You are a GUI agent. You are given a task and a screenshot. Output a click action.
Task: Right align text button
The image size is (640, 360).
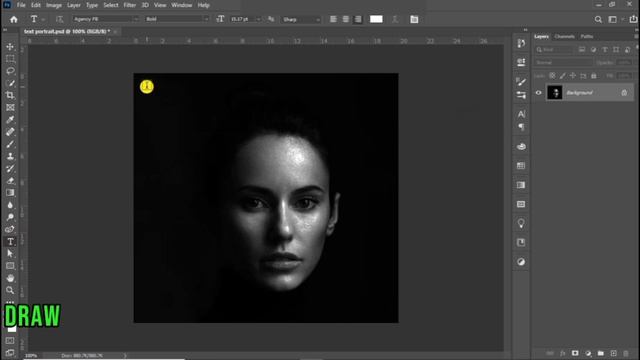coord(358,19)
